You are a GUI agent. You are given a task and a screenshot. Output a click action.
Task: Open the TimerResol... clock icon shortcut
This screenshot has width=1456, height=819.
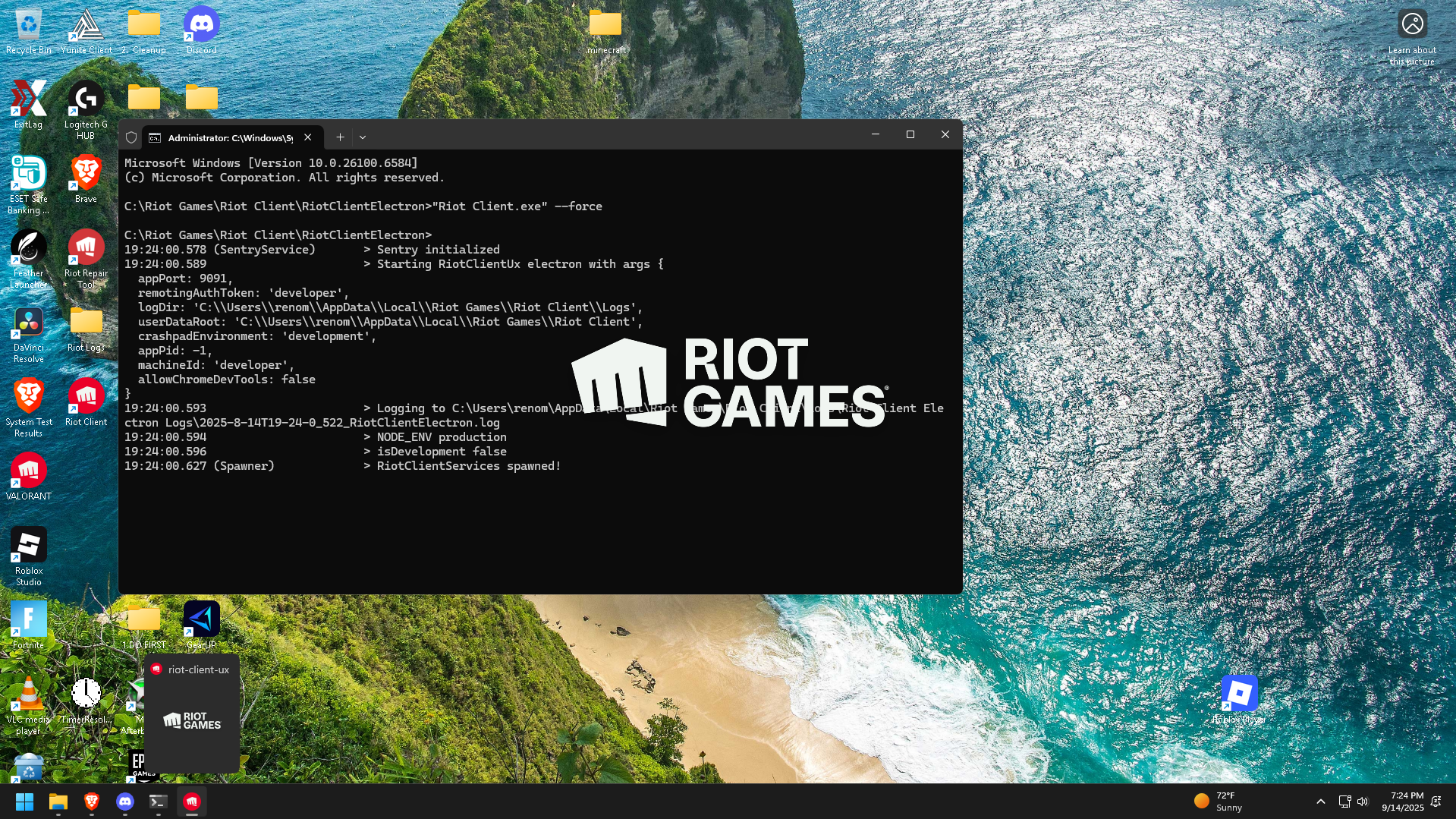tap(86, 700)
